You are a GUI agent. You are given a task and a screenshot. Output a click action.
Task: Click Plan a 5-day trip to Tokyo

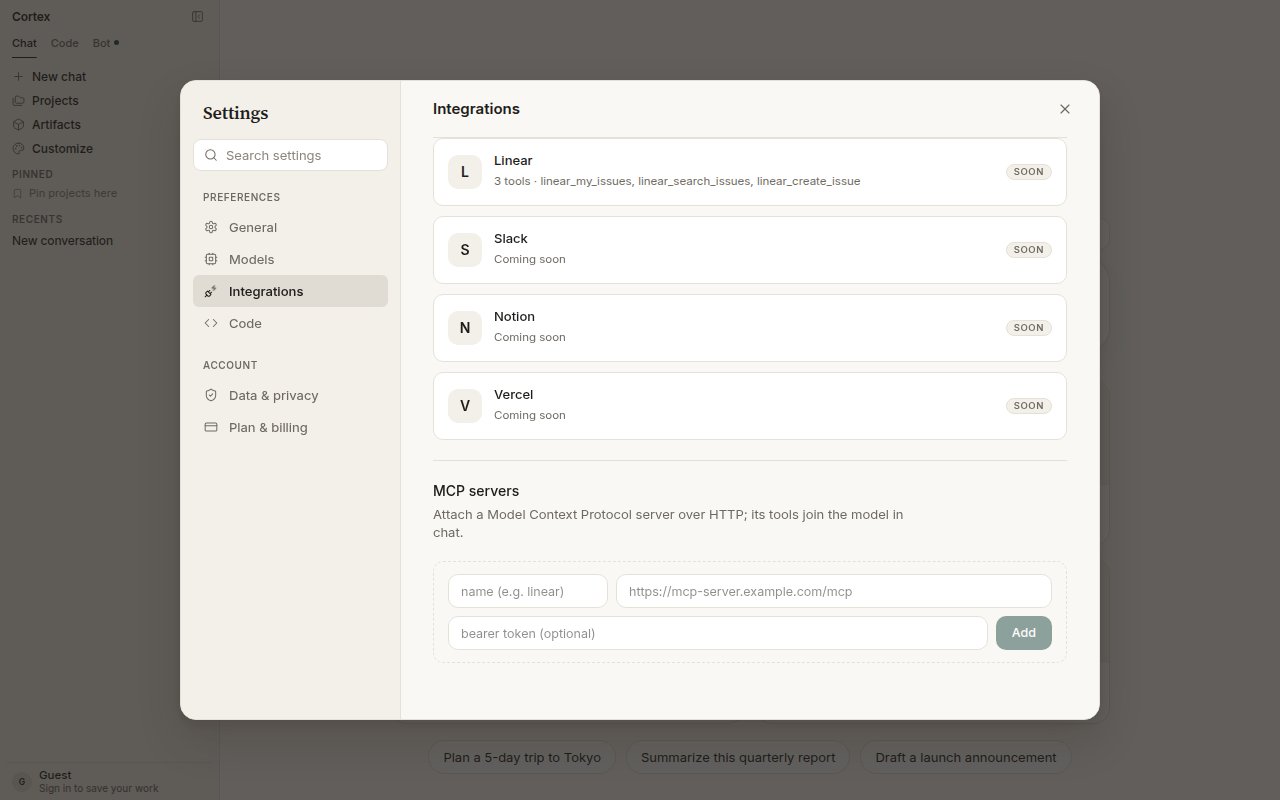click(x=522, y=757)
